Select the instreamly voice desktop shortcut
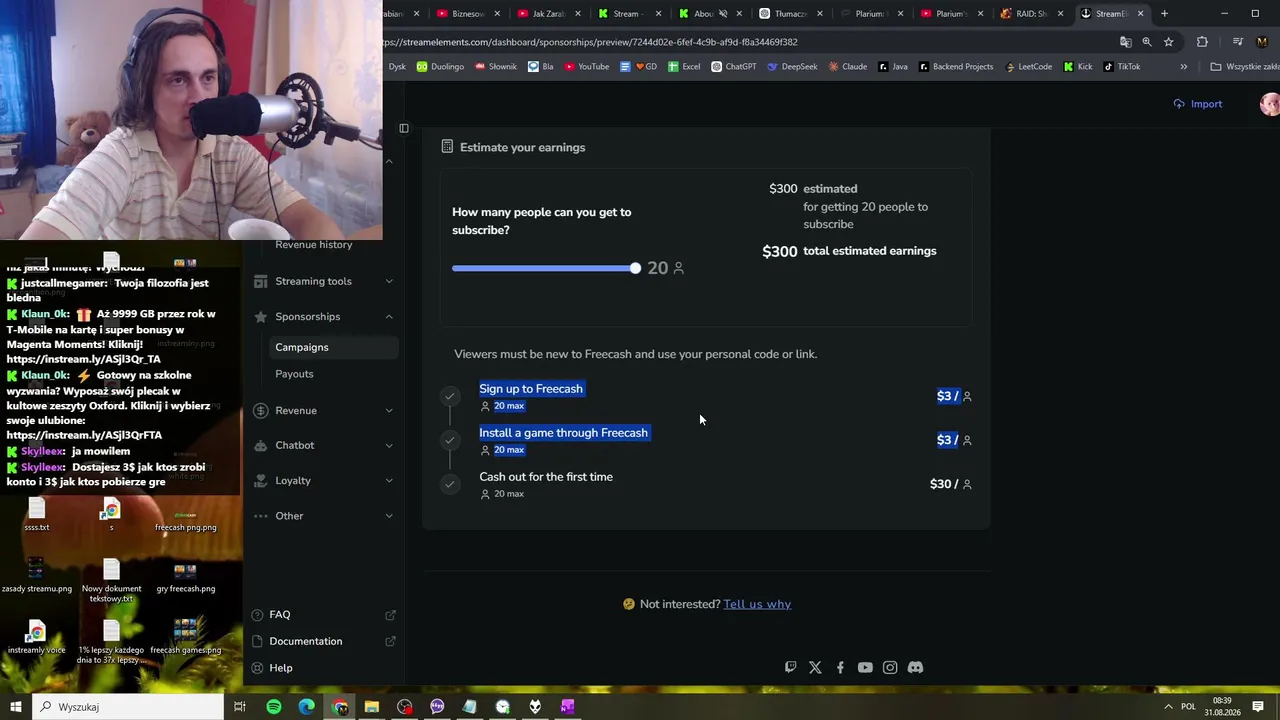This screenshot has height=720, width=1280. (37, 637)
